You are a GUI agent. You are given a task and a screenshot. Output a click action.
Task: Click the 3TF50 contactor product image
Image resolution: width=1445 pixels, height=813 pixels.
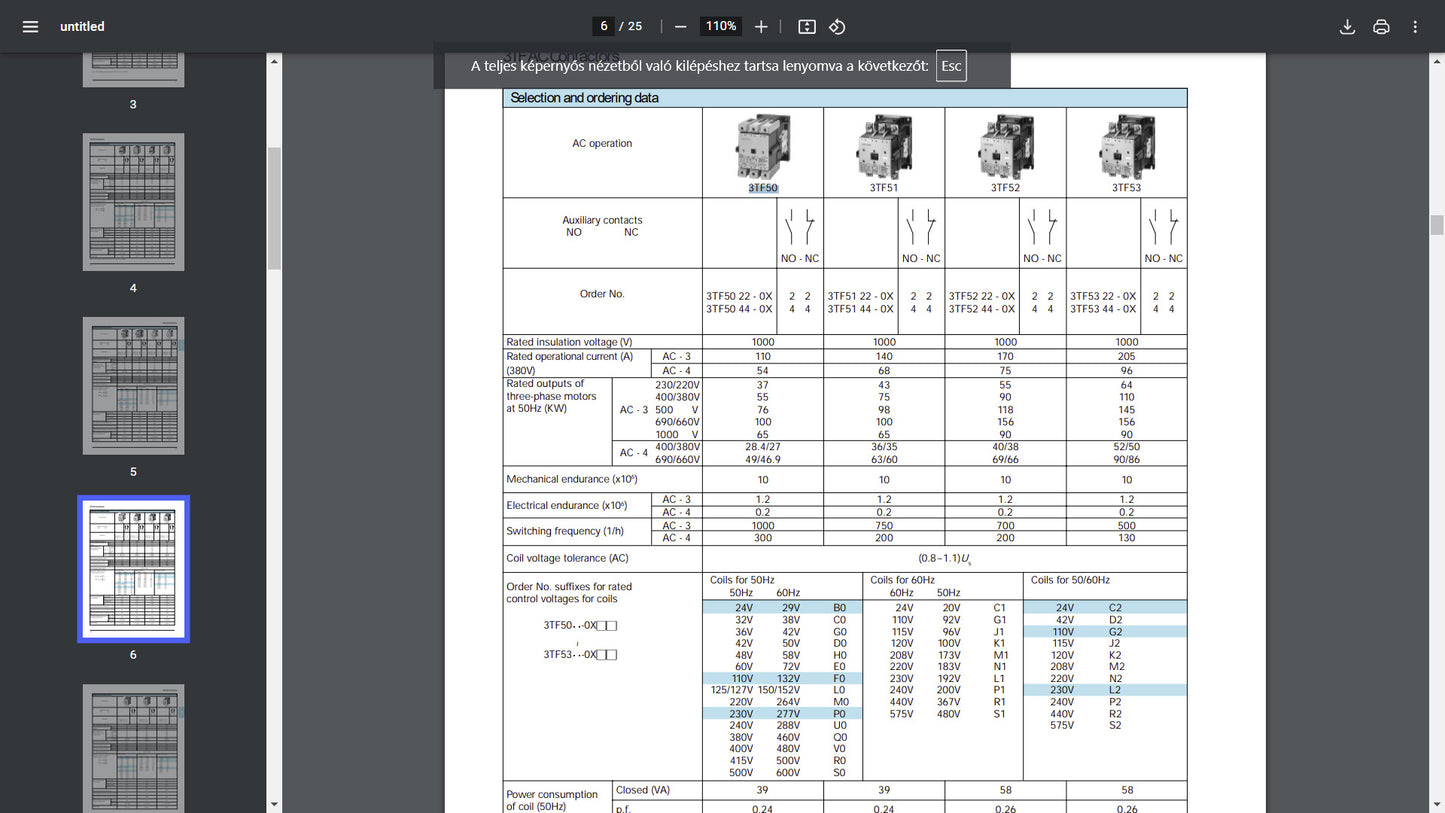762,146
